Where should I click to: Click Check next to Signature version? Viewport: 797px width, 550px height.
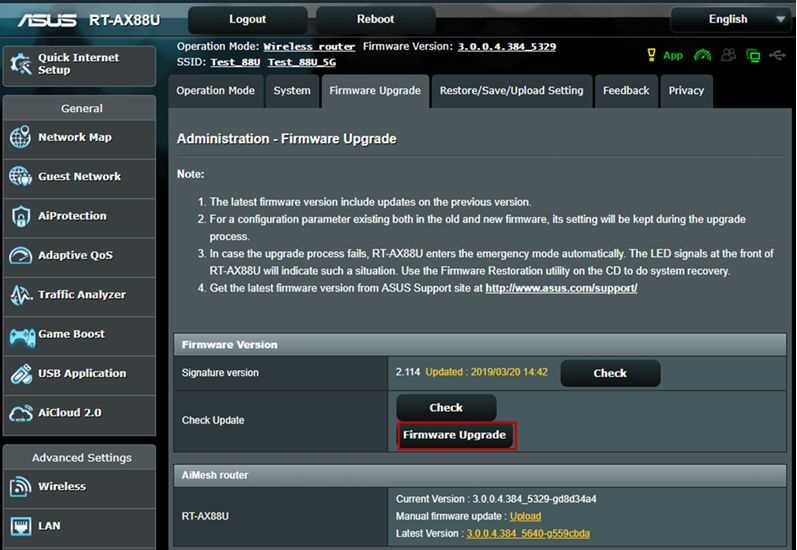[610, 373]
